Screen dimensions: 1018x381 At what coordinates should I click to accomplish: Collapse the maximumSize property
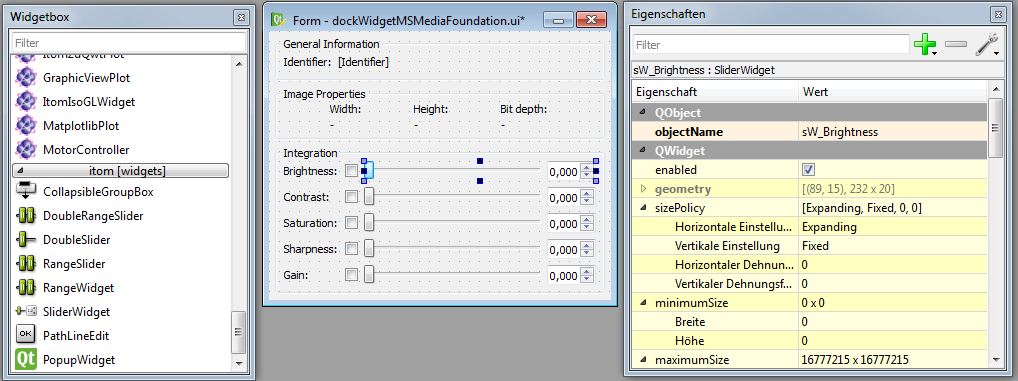click(x=643, y=360)
